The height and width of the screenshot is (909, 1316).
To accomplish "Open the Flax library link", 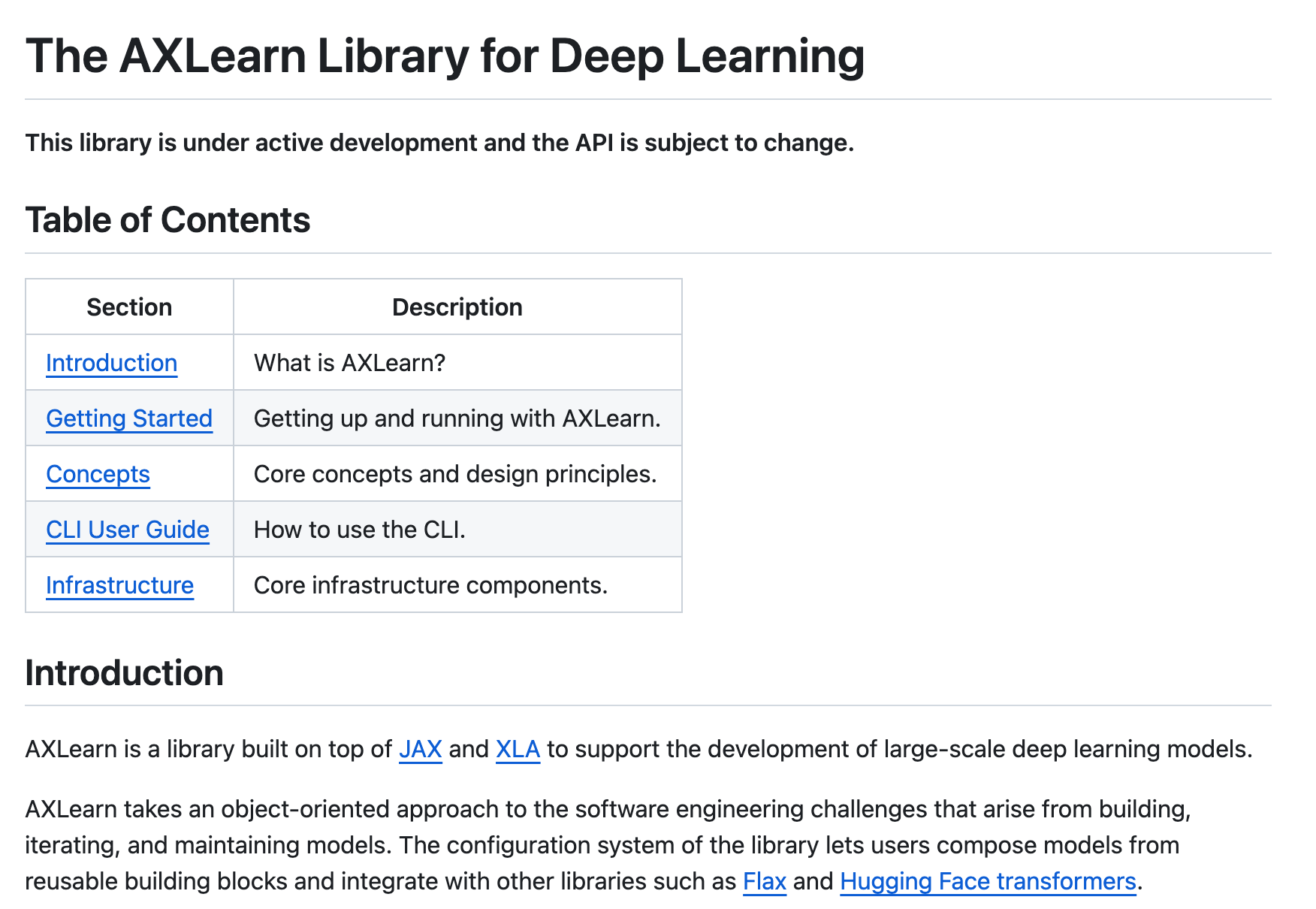I will pos(765,881).
